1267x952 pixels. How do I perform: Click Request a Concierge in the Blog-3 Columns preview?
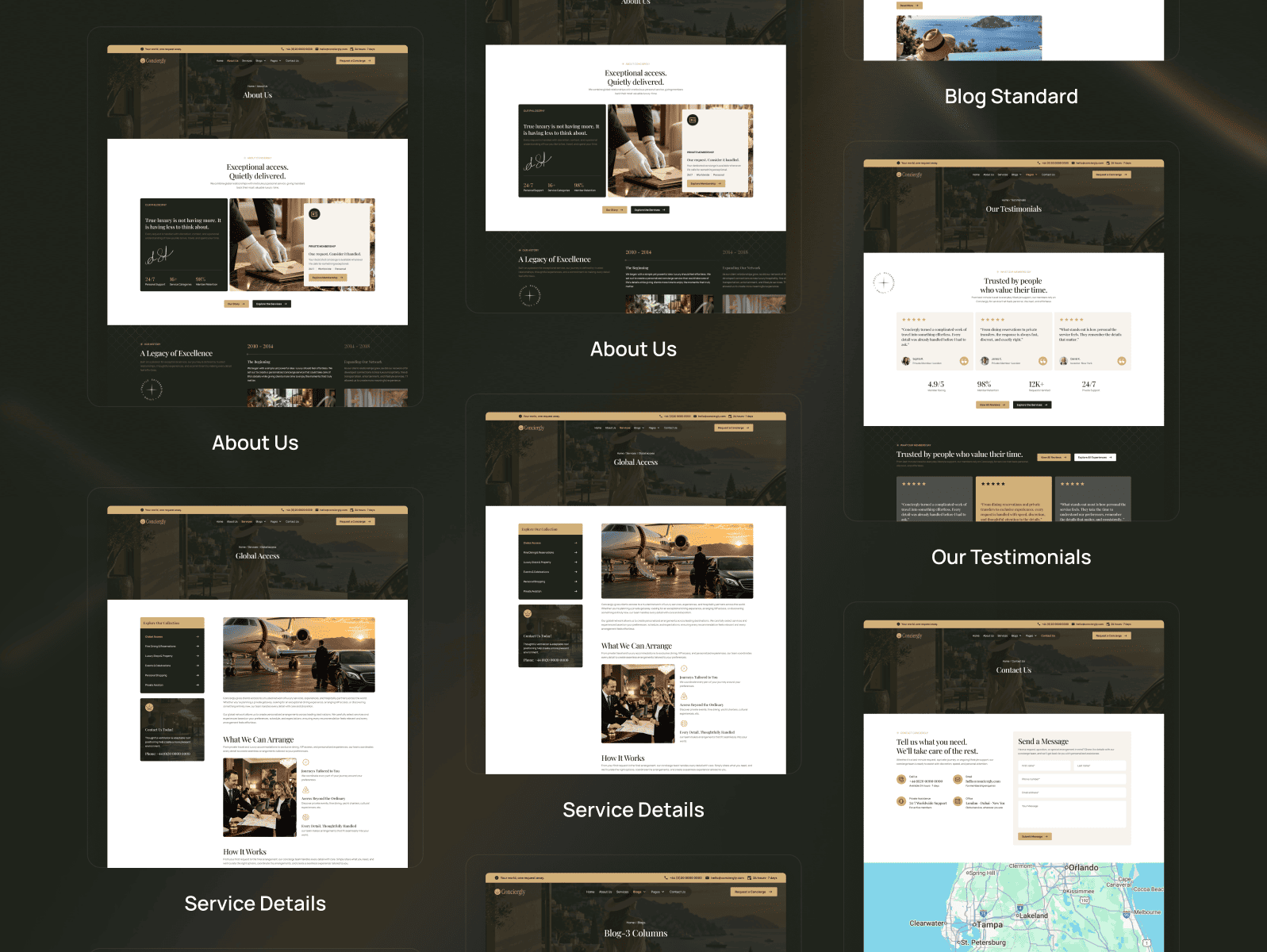coord(754,892)
